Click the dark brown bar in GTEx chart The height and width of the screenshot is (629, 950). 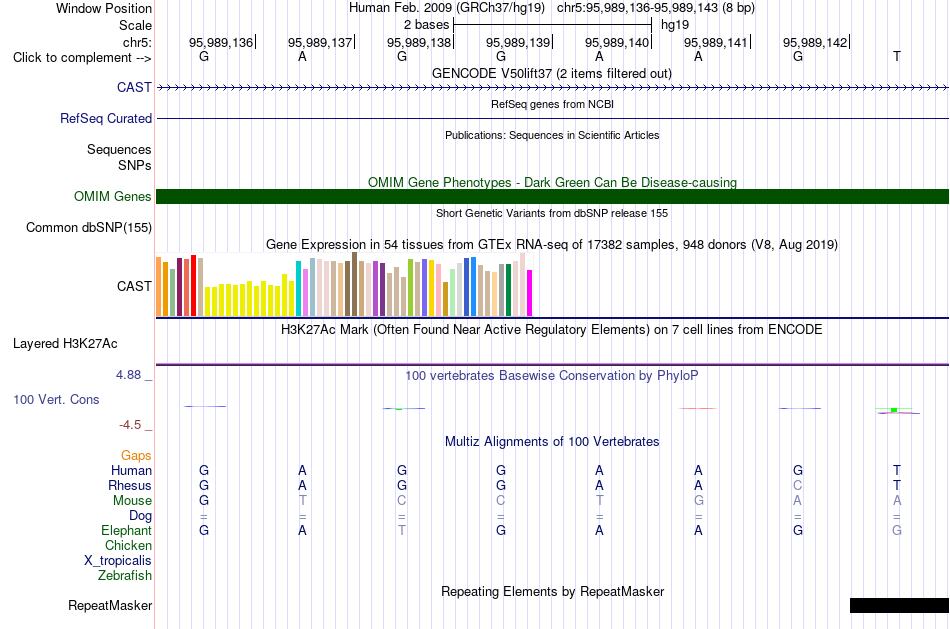[354, 284]
